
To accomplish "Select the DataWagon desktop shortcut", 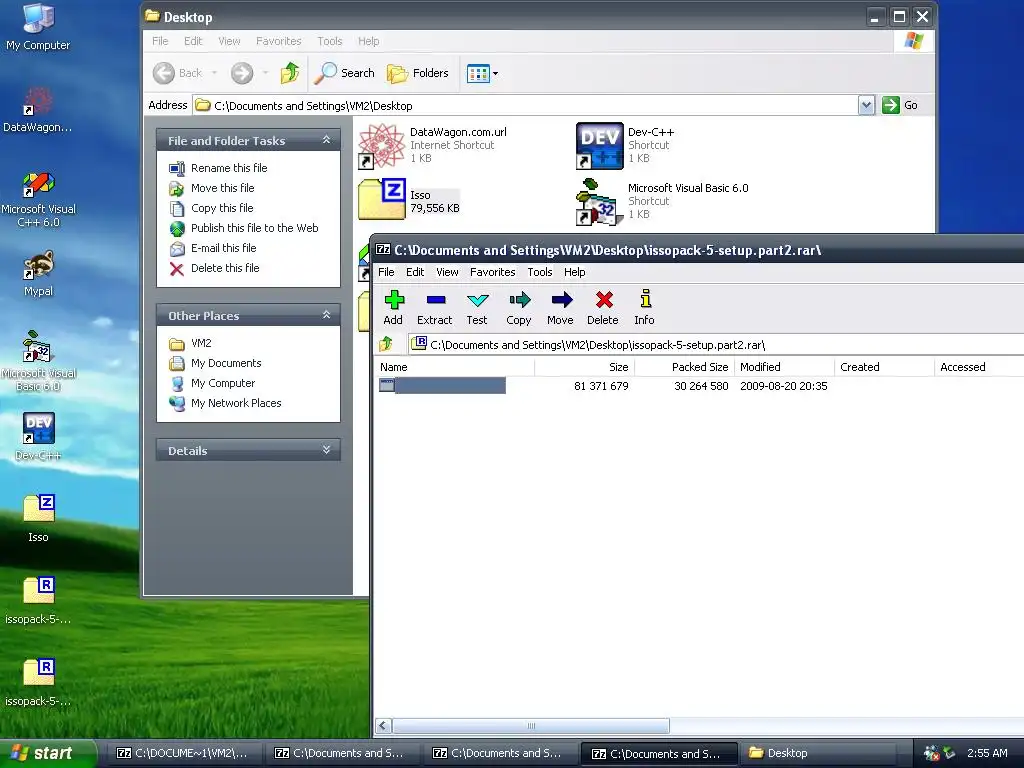I will click(38, 110).
